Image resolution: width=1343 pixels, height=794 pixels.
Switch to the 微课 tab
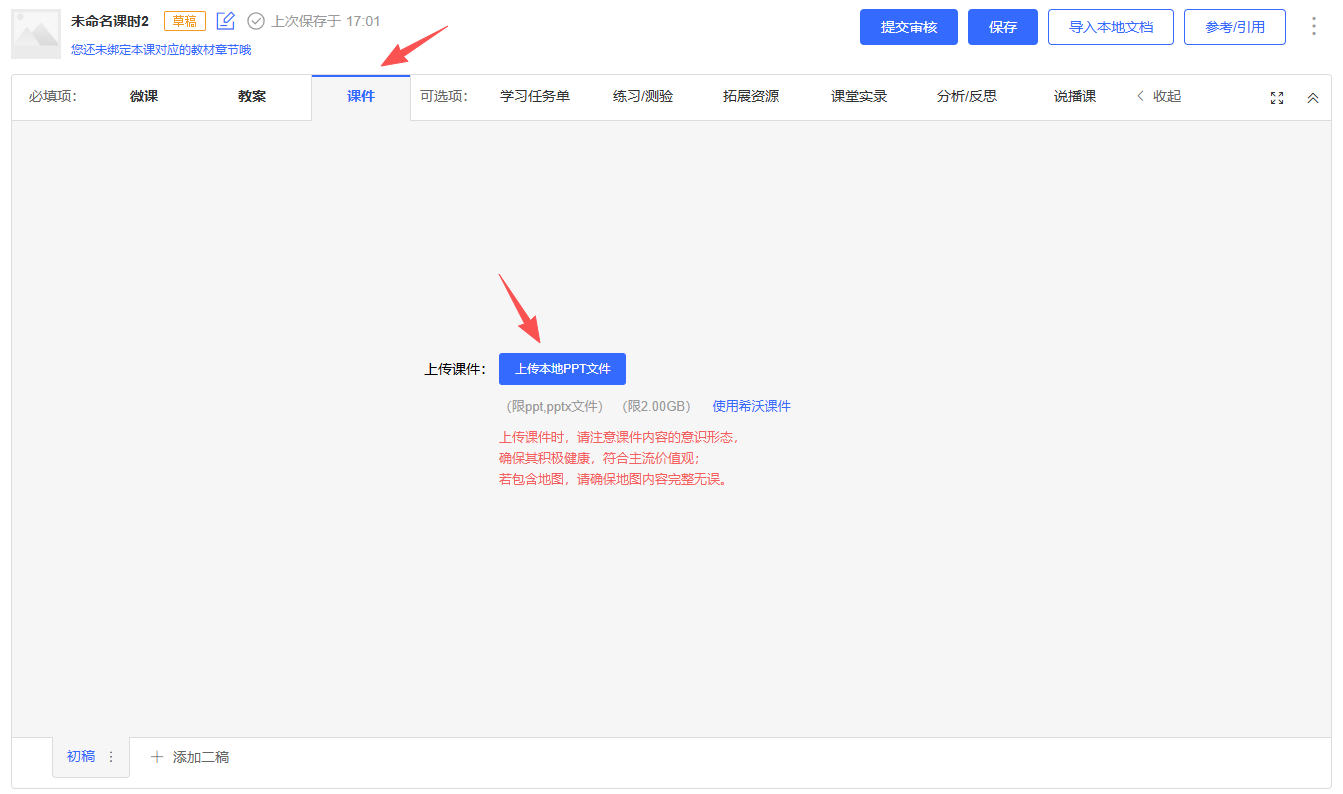(x=144, y=97)
